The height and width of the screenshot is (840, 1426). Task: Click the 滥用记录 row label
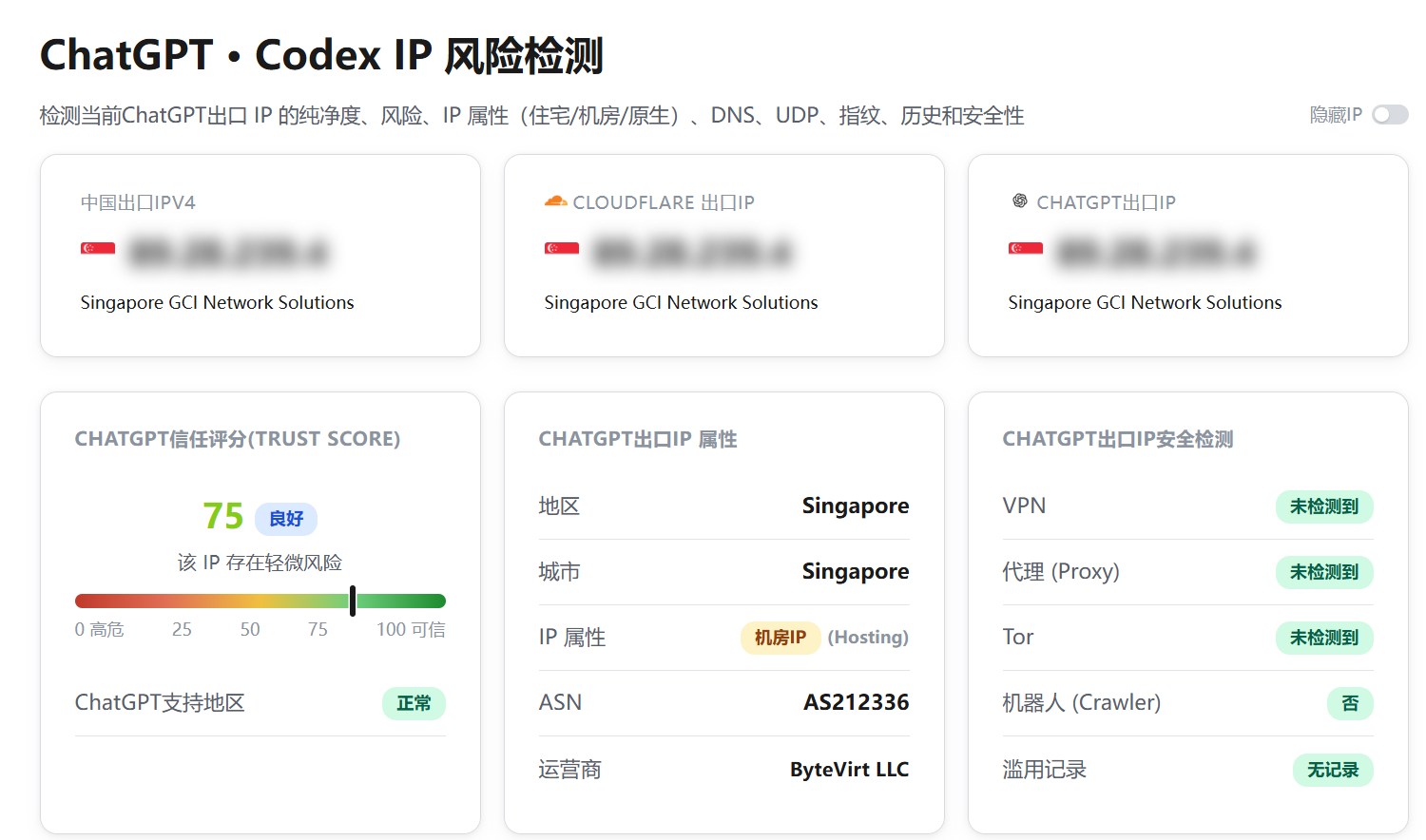coord(1045,770)
